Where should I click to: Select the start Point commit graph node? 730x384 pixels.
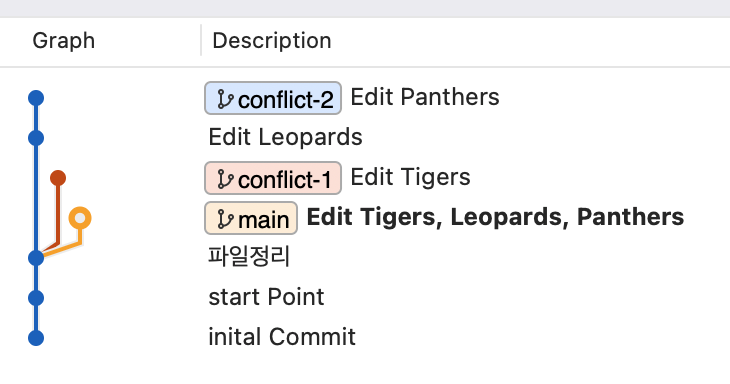(x=36, y=298)
